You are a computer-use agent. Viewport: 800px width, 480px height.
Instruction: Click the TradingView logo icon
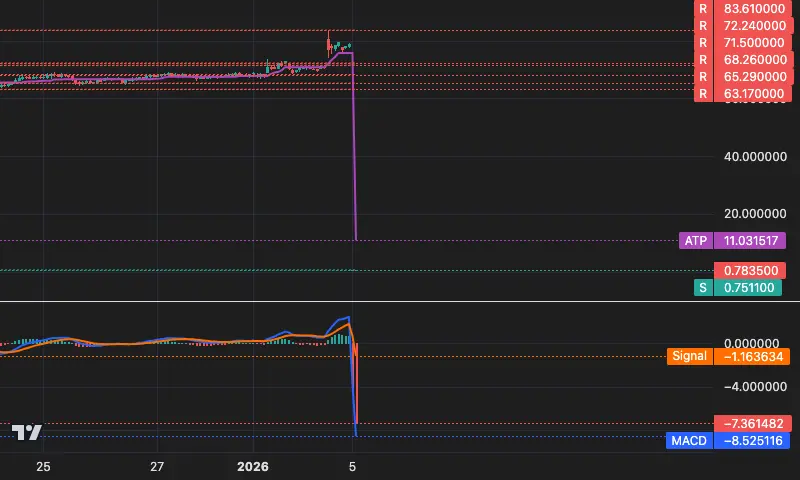[x=27, y=433]
